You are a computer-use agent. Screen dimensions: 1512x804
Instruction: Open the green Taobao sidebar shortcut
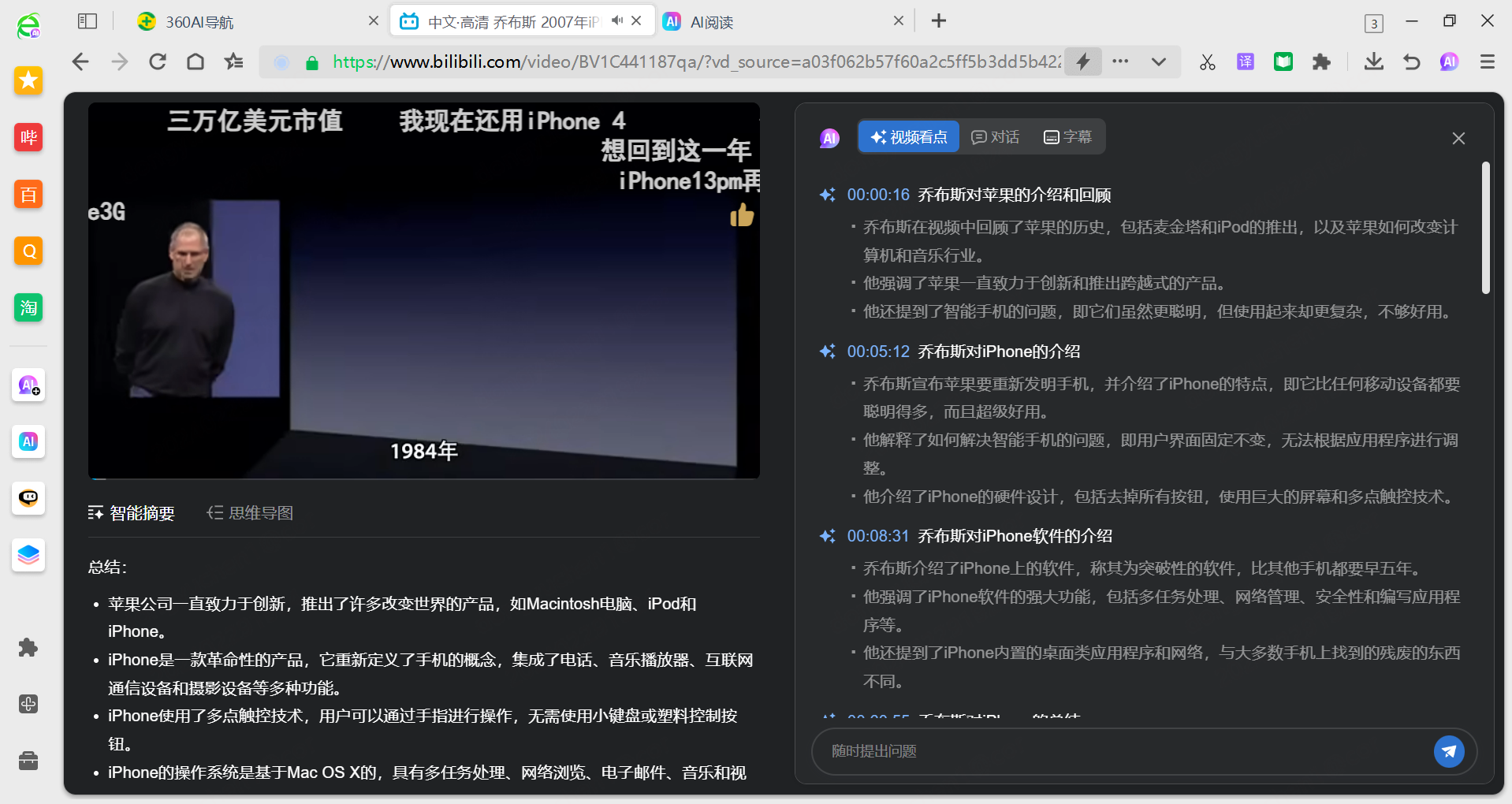click(28, 307)
